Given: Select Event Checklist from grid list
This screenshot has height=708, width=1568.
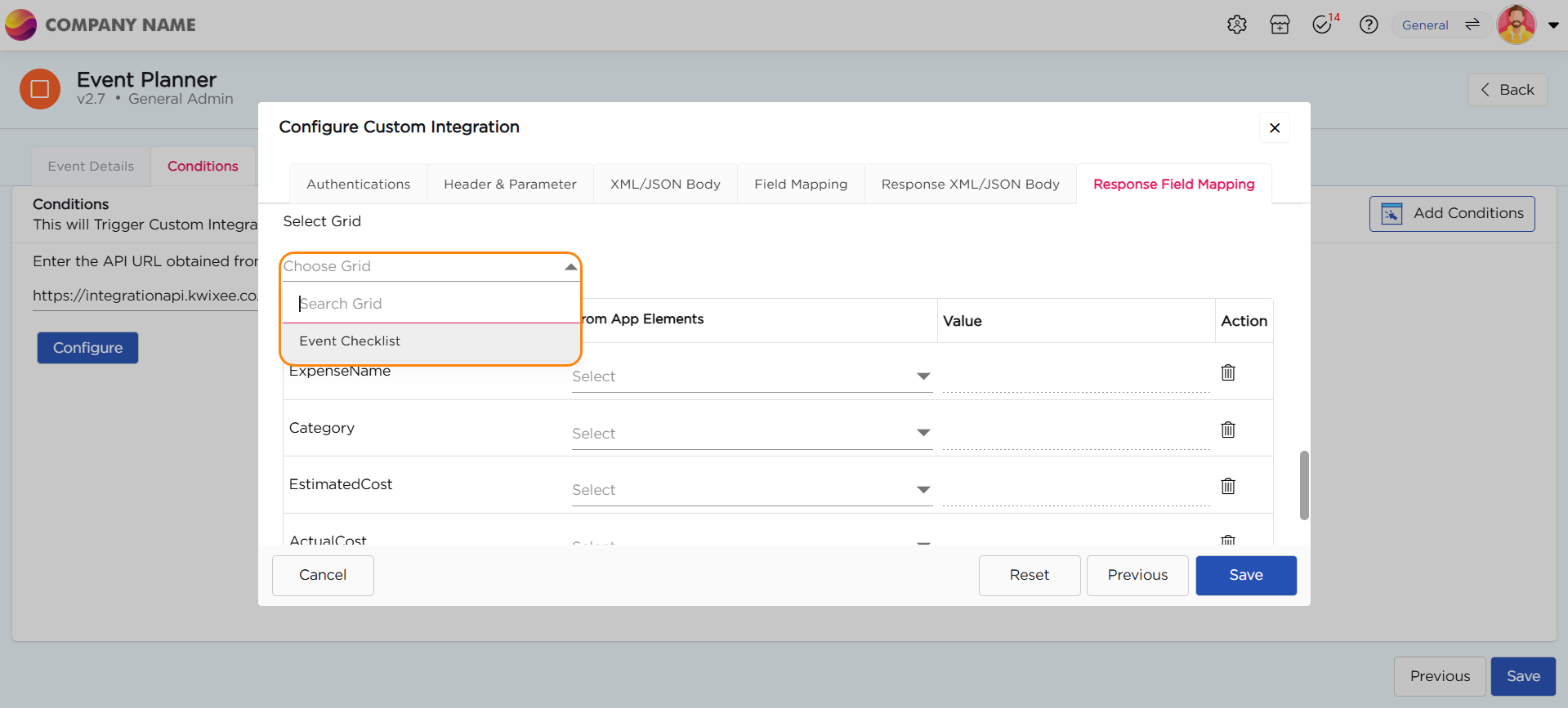Looking at the screenshot, I should pos(350,341).
